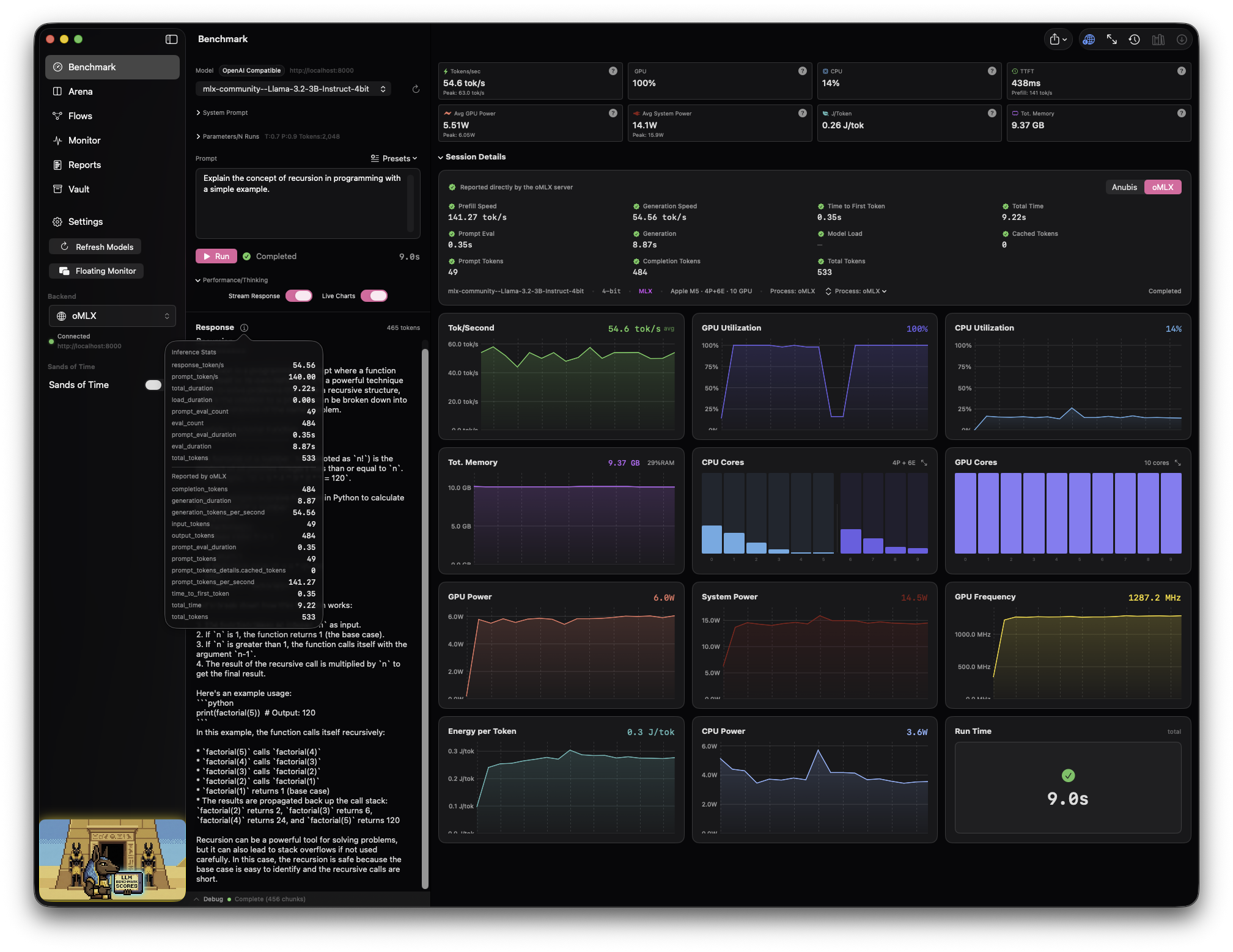Click the '29%RAM' memory label
The height and width of the screenshot is (952, 1233).
tap(661, 463)
